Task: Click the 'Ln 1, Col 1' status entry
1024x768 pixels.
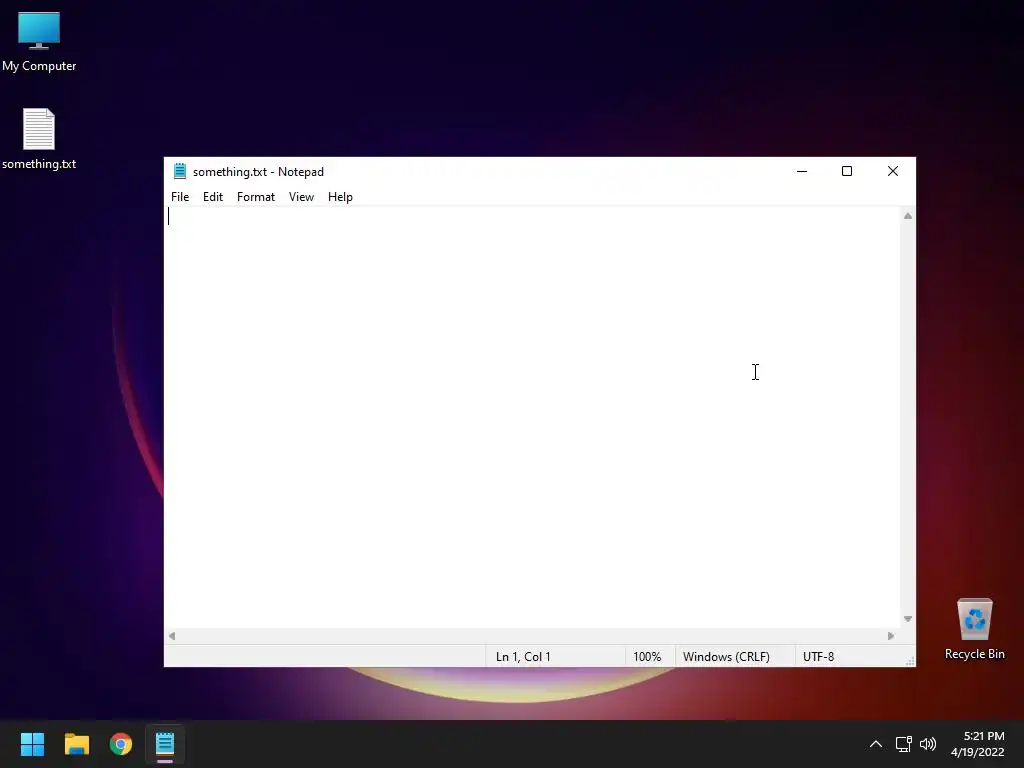Action: [x=523, y=656]
